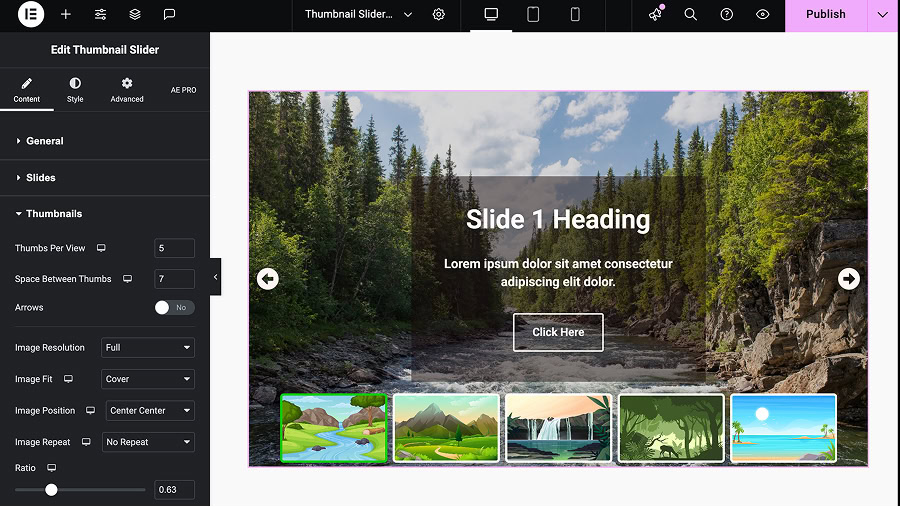Select the green jungle deer thumbnail

coord(671,428)
